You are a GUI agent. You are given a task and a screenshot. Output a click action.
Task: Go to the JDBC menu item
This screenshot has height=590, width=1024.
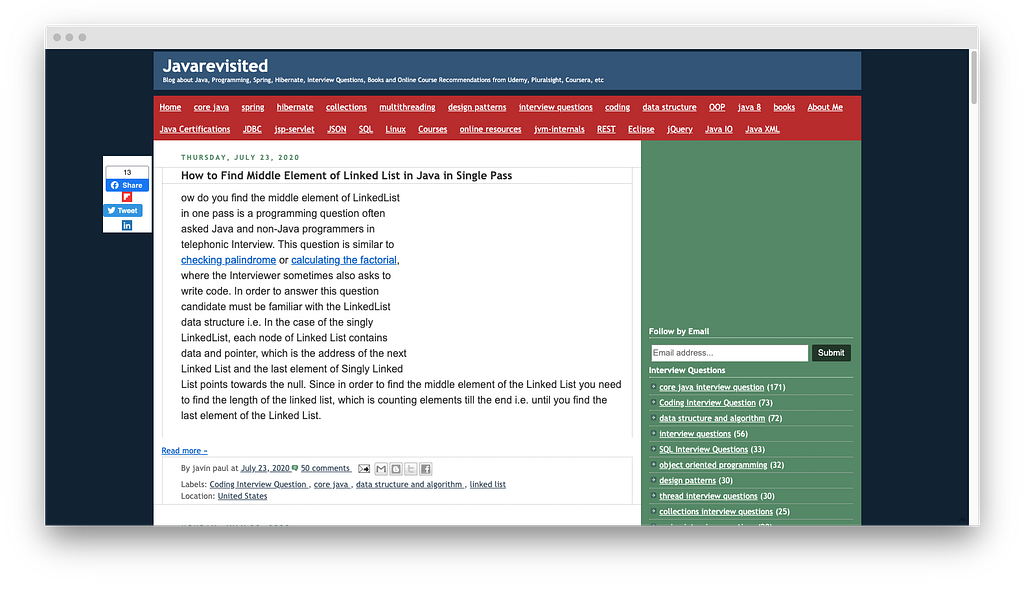coord(252,129)
